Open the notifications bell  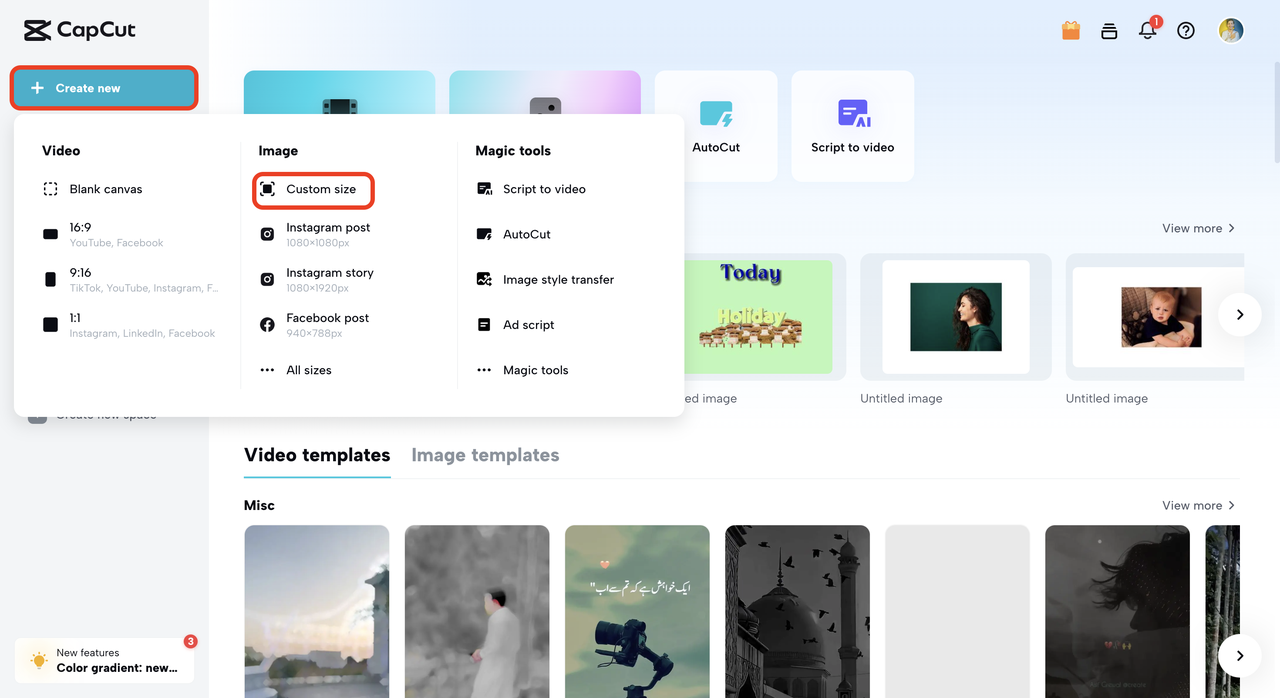(1148, 30)
